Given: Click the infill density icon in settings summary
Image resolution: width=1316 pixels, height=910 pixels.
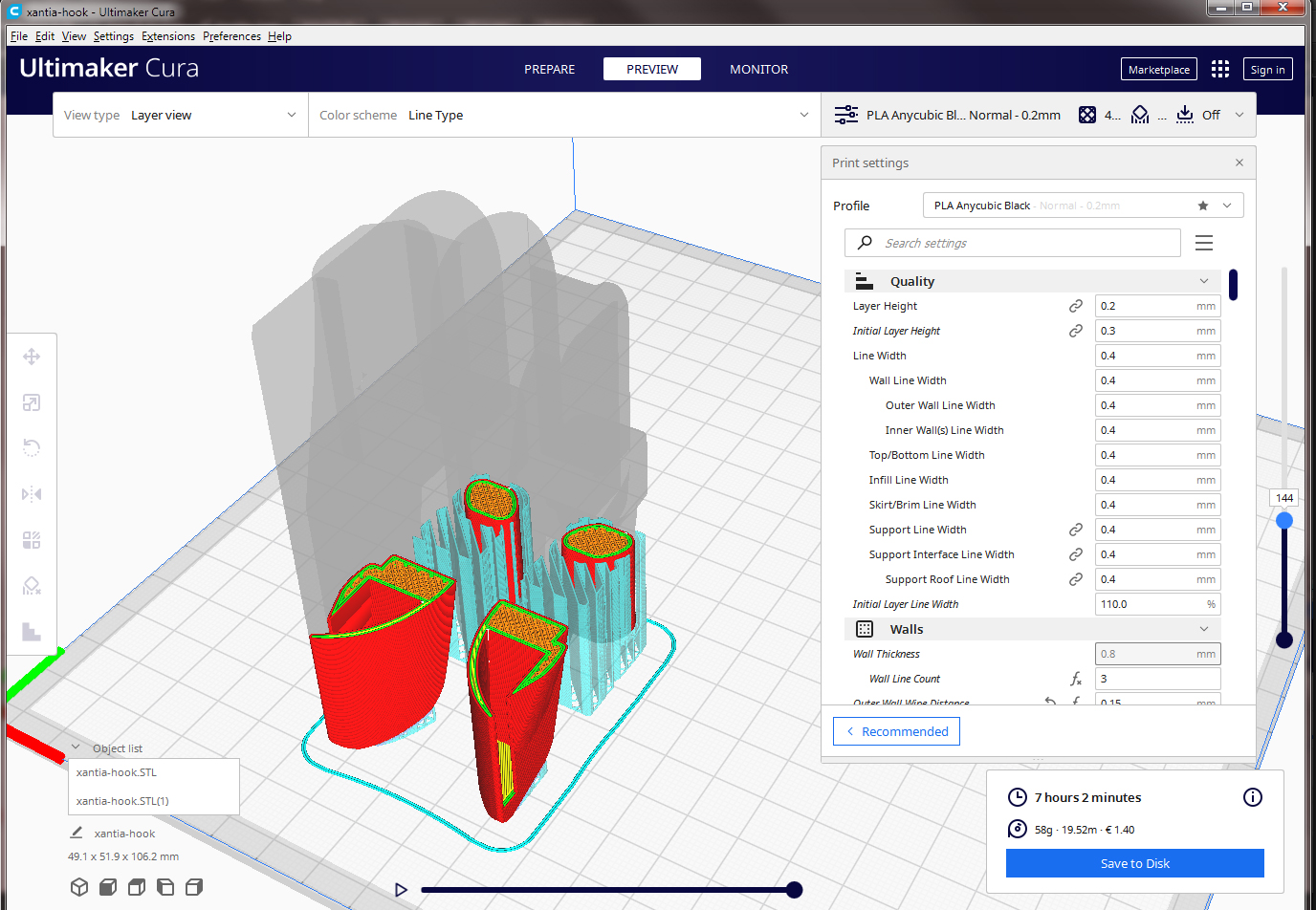Looking at the screenshot, I should point(1087,115).
